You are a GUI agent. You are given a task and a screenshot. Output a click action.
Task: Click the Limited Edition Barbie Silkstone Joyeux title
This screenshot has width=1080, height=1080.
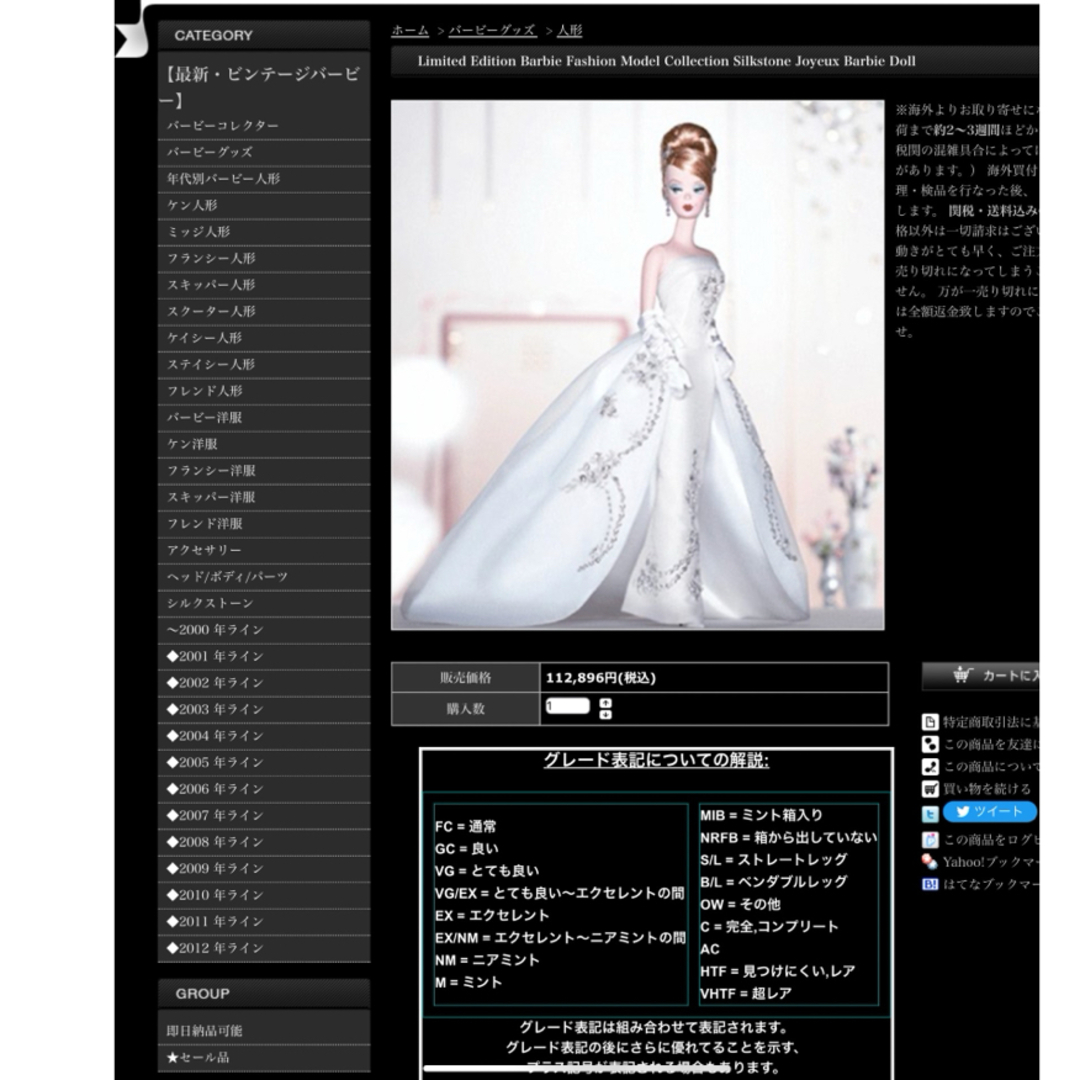coord(666,61)
